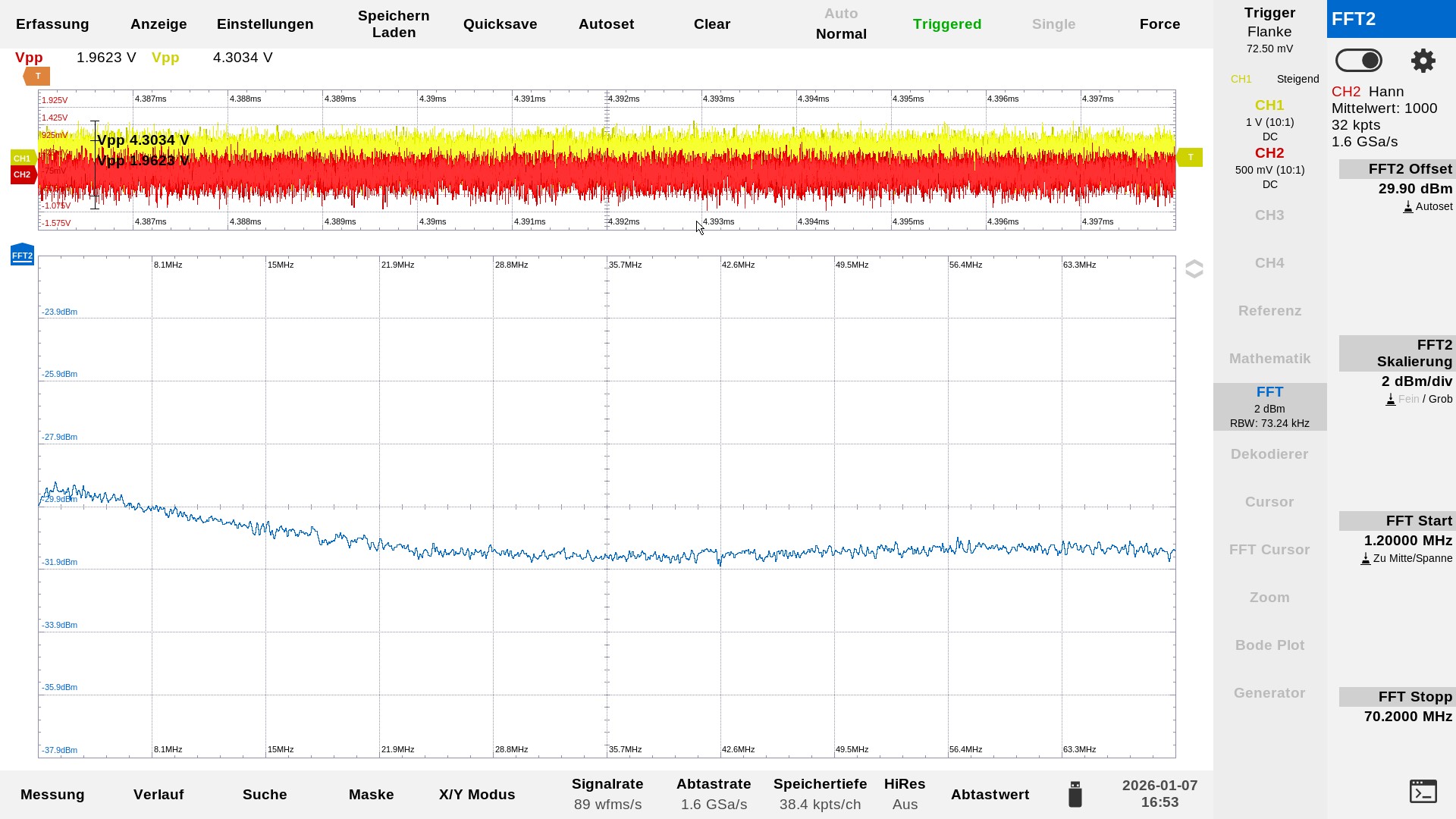The height and width of the screenshot is (819, 1456).
Task: Click the yellow trigger level marker
Action: [1190, 157]
